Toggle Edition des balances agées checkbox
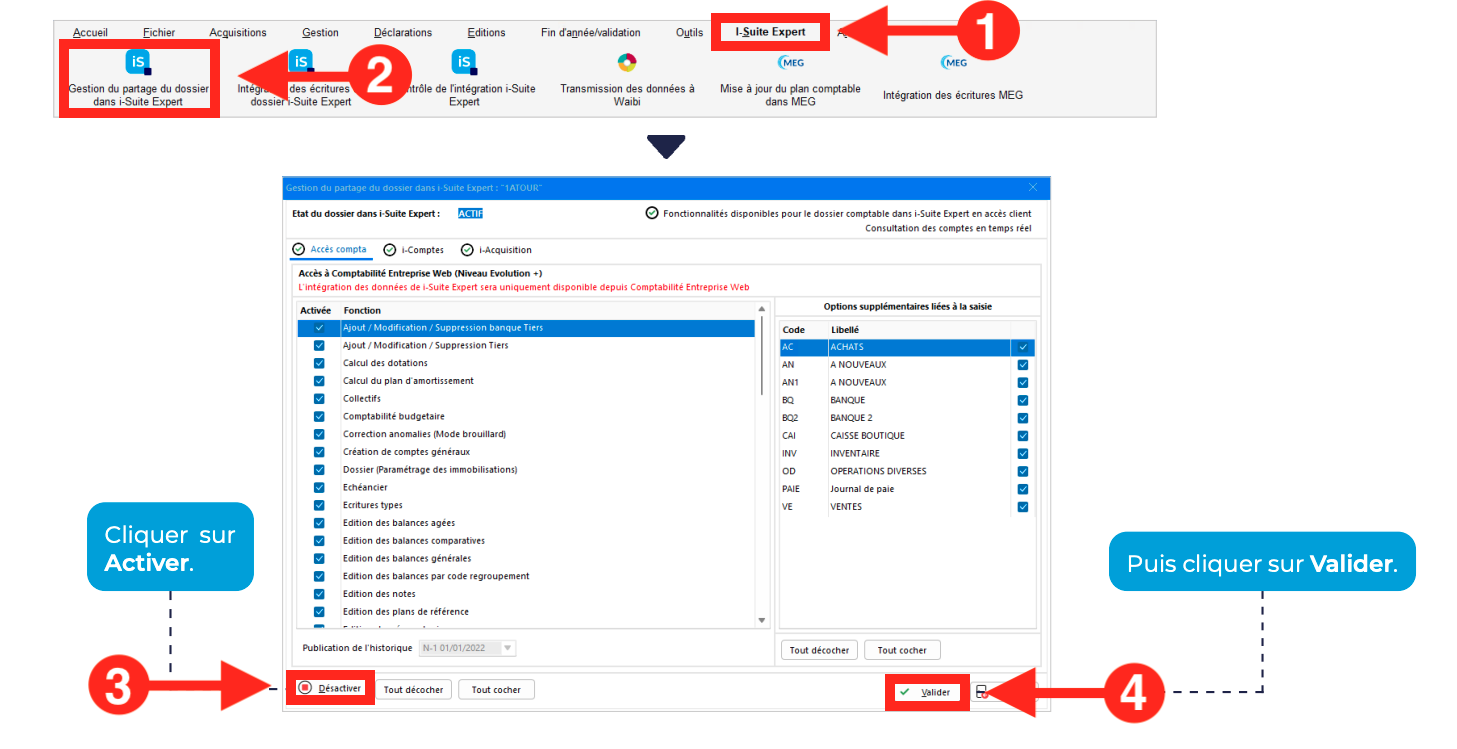Viewport: 1457px width, 749px height. [319, 523]
